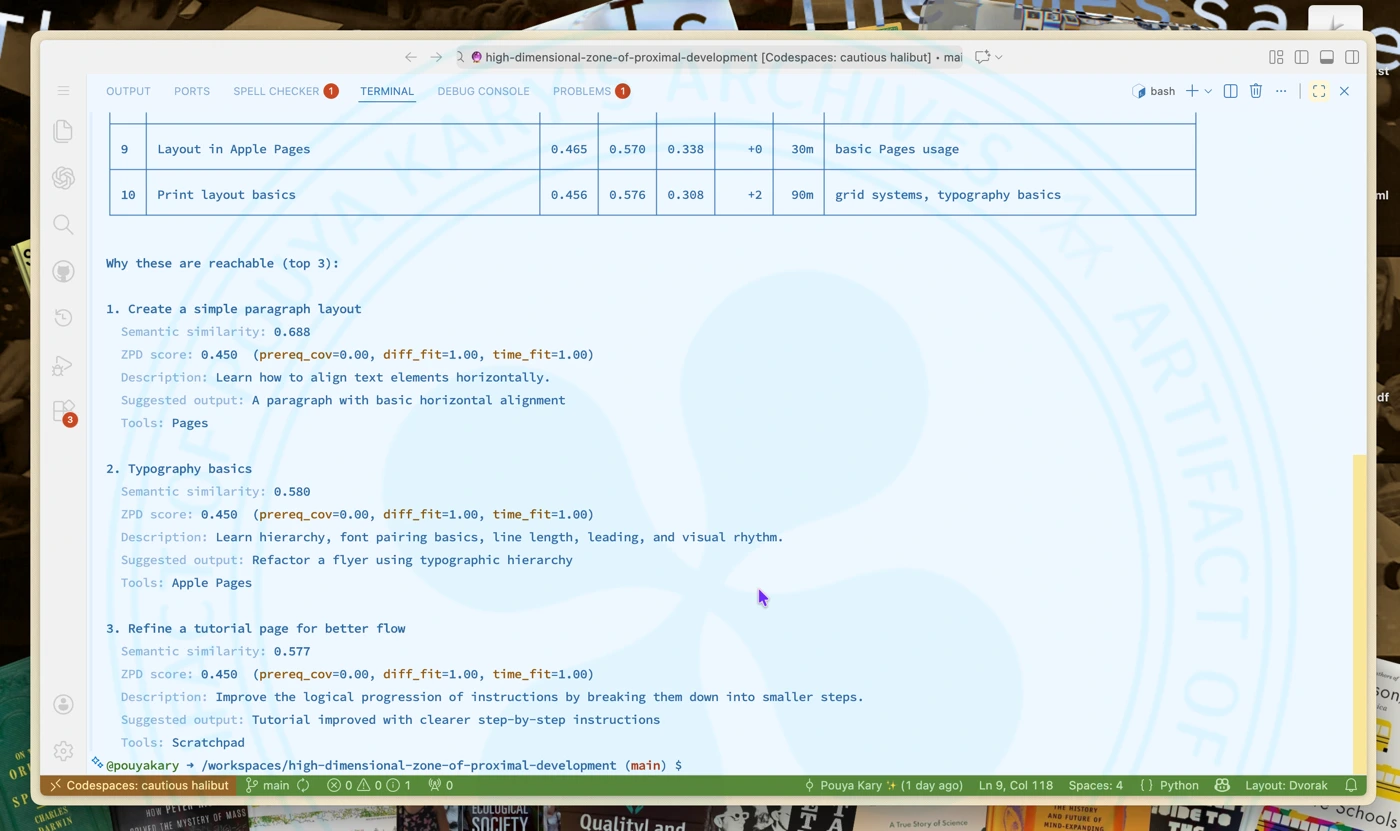Toggle the panel visibility layout icon
This screenshot has height=831, width=1400.
coord(1326,57)
